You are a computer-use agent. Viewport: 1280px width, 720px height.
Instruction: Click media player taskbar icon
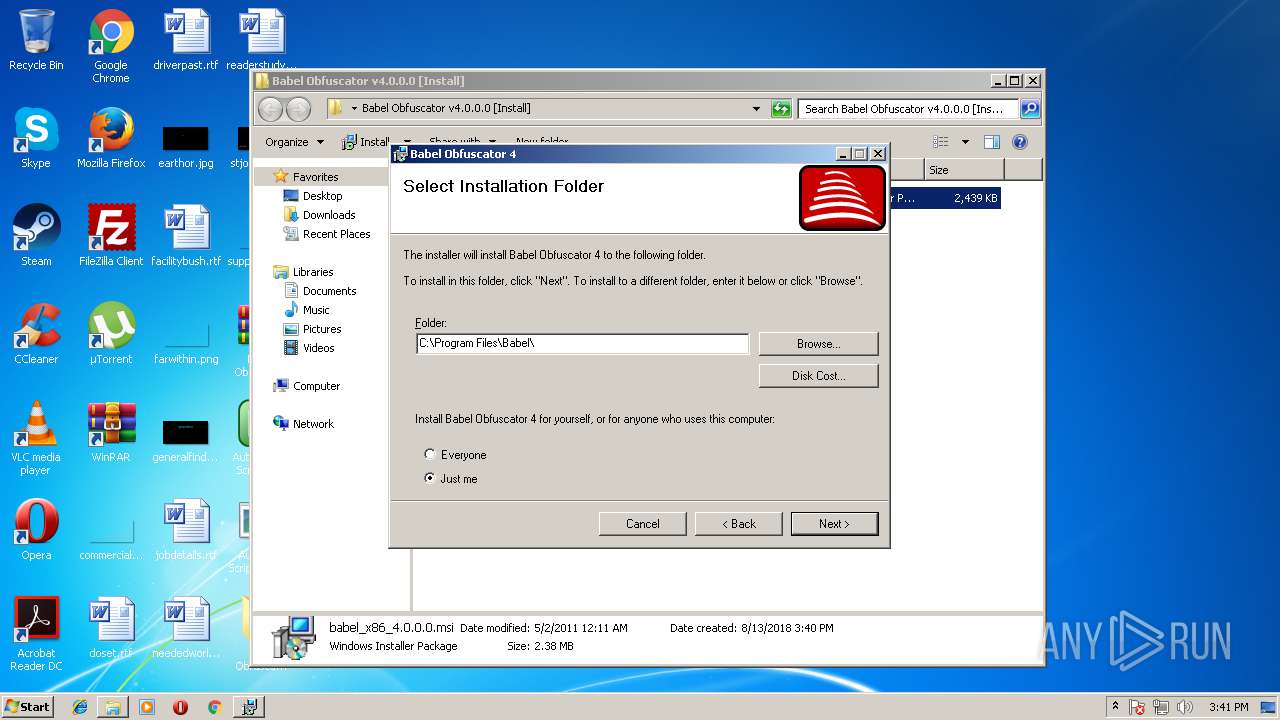(147, 707)
